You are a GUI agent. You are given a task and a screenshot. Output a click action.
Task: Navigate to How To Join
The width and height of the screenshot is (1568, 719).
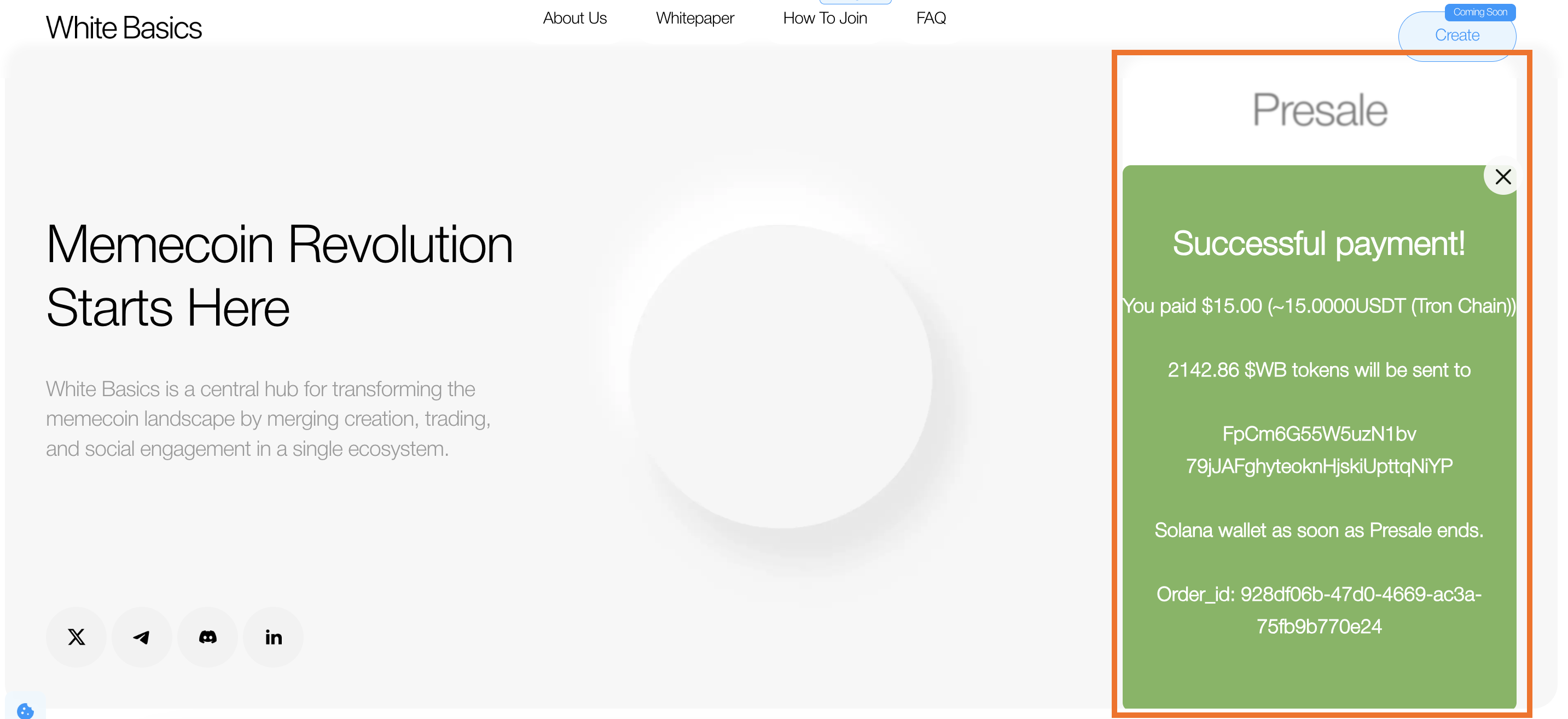(x=825, y=18)
